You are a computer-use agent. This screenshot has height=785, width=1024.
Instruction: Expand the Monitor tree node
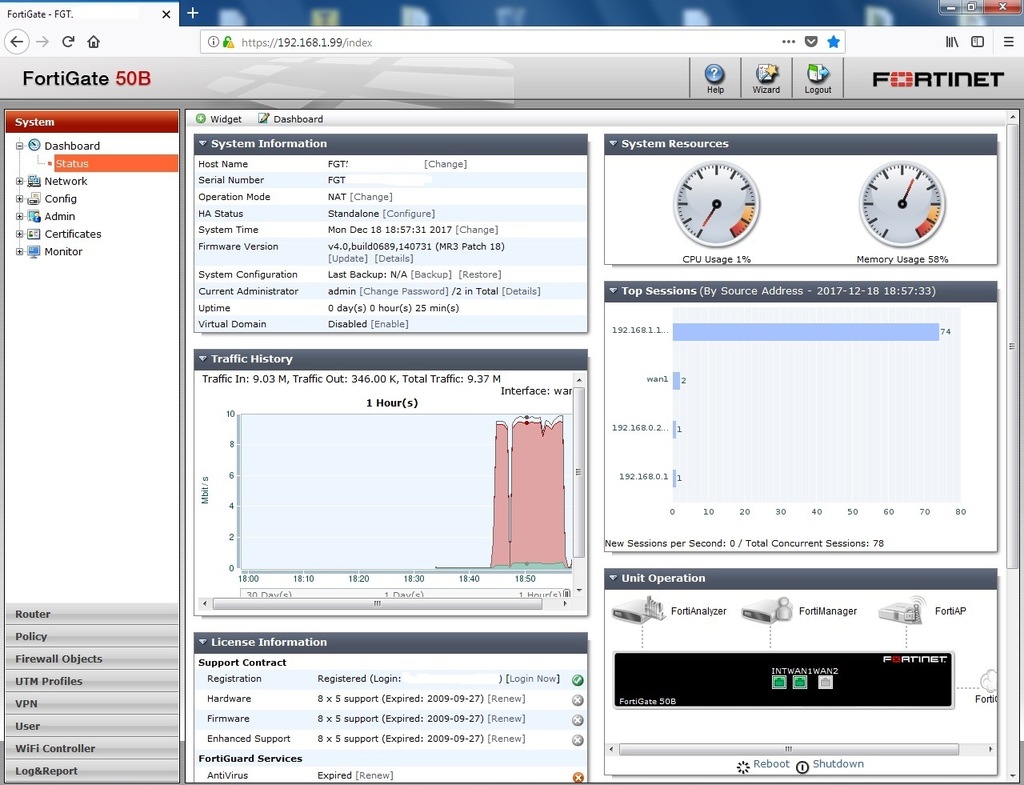coord(20,251)
